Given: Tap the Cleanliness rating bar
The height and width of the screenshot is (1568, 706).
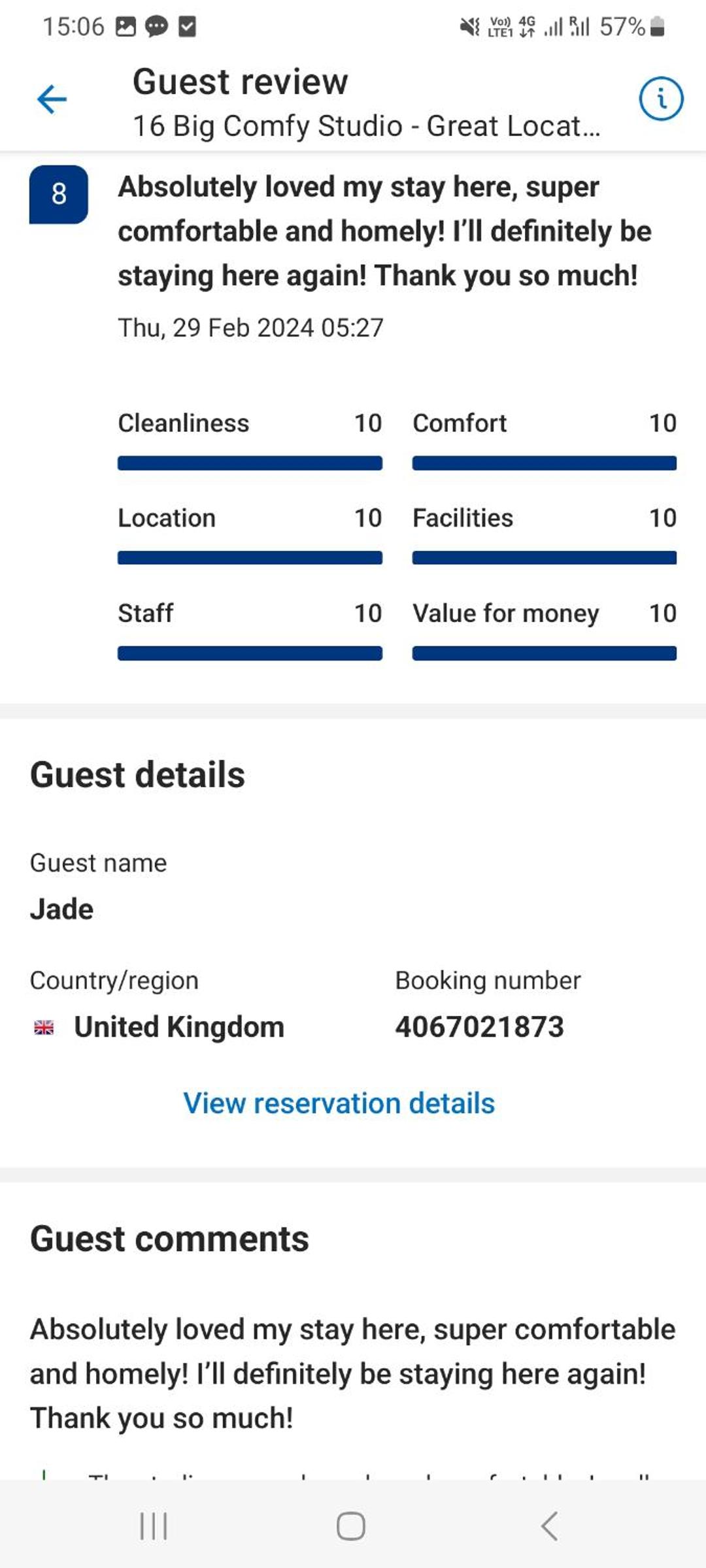Looking at the screenshot, I should tap(250, 463).
